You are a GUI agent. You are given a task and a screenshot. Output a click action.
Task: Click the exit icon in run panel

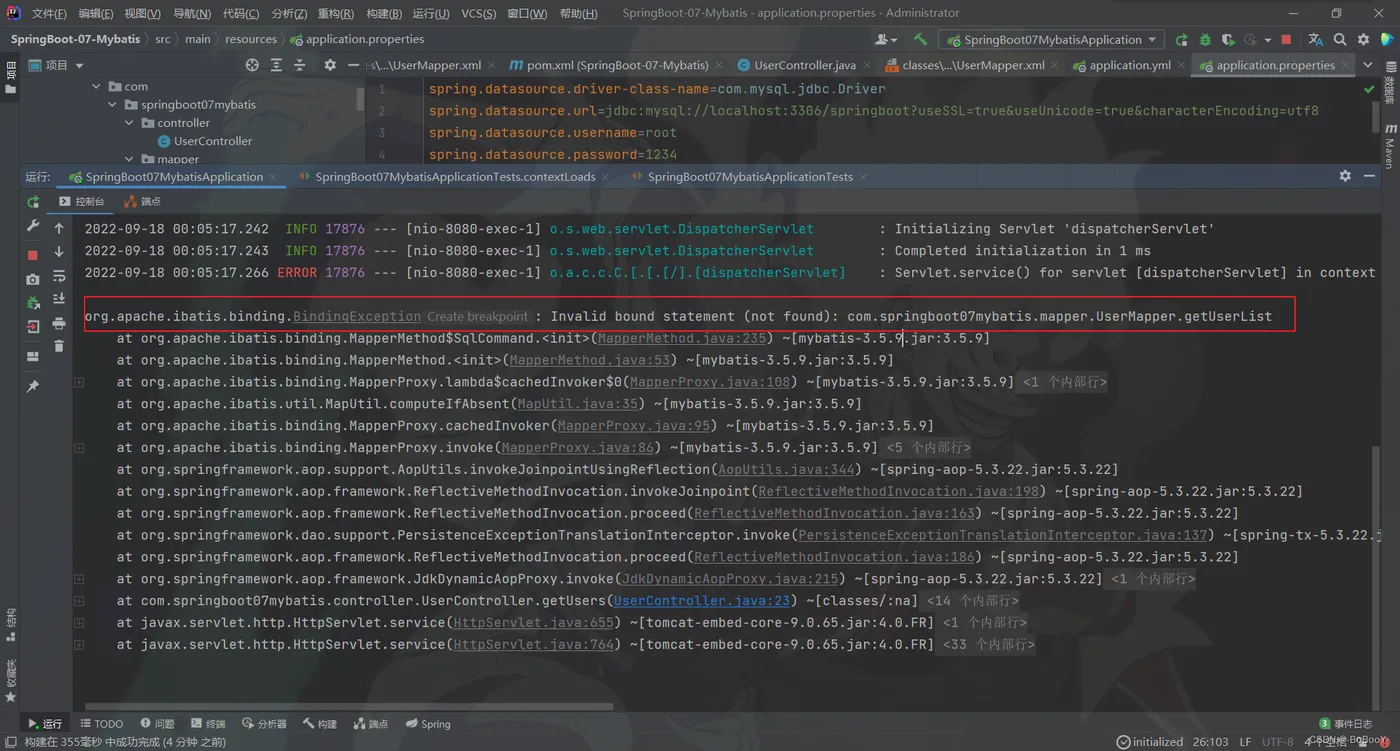click(x=33, y=326)
